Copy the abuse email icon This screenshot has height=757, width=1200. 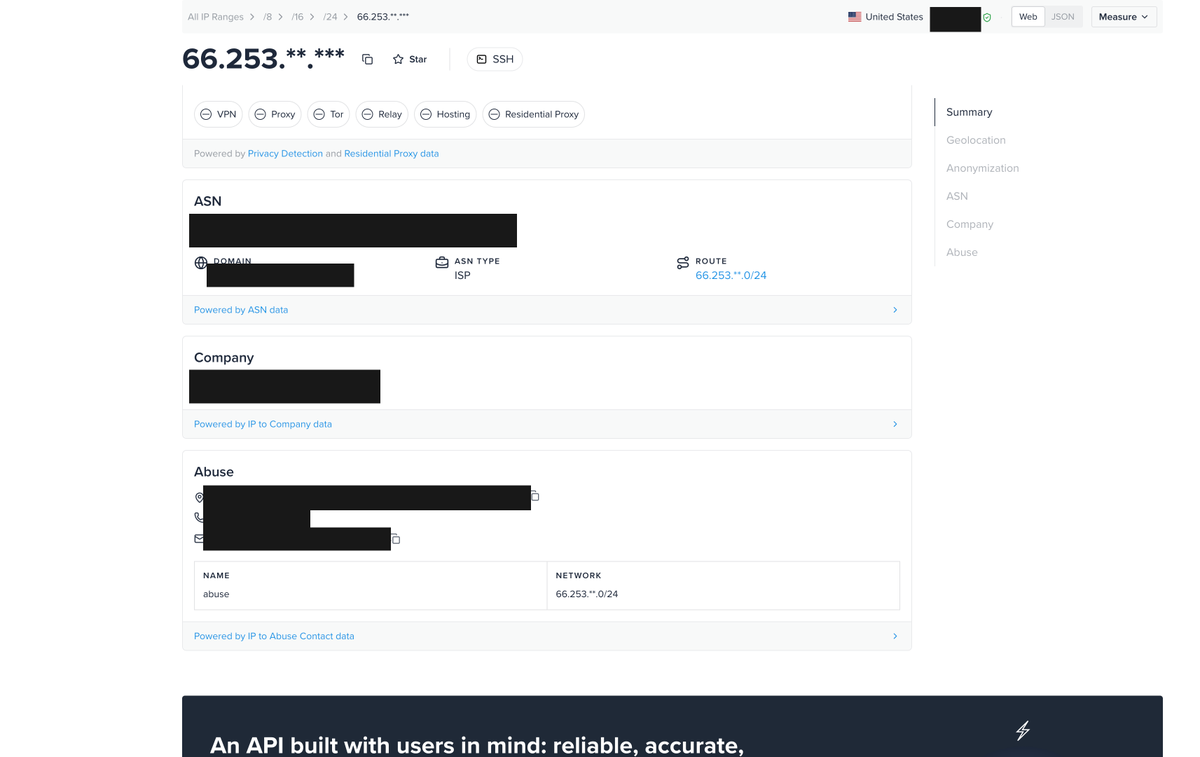(396, 539)
